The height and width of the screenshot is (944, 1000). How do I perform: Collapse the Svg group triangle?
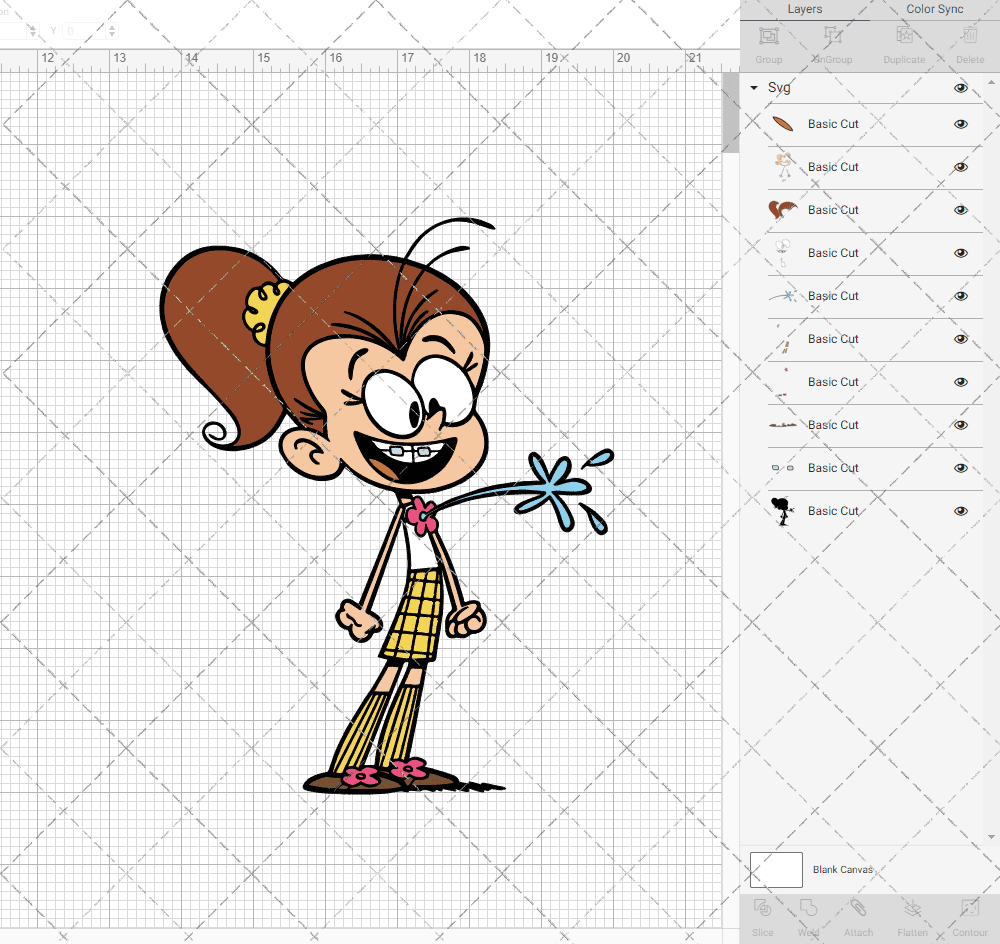pyautogui.click(x=754, y=88)
